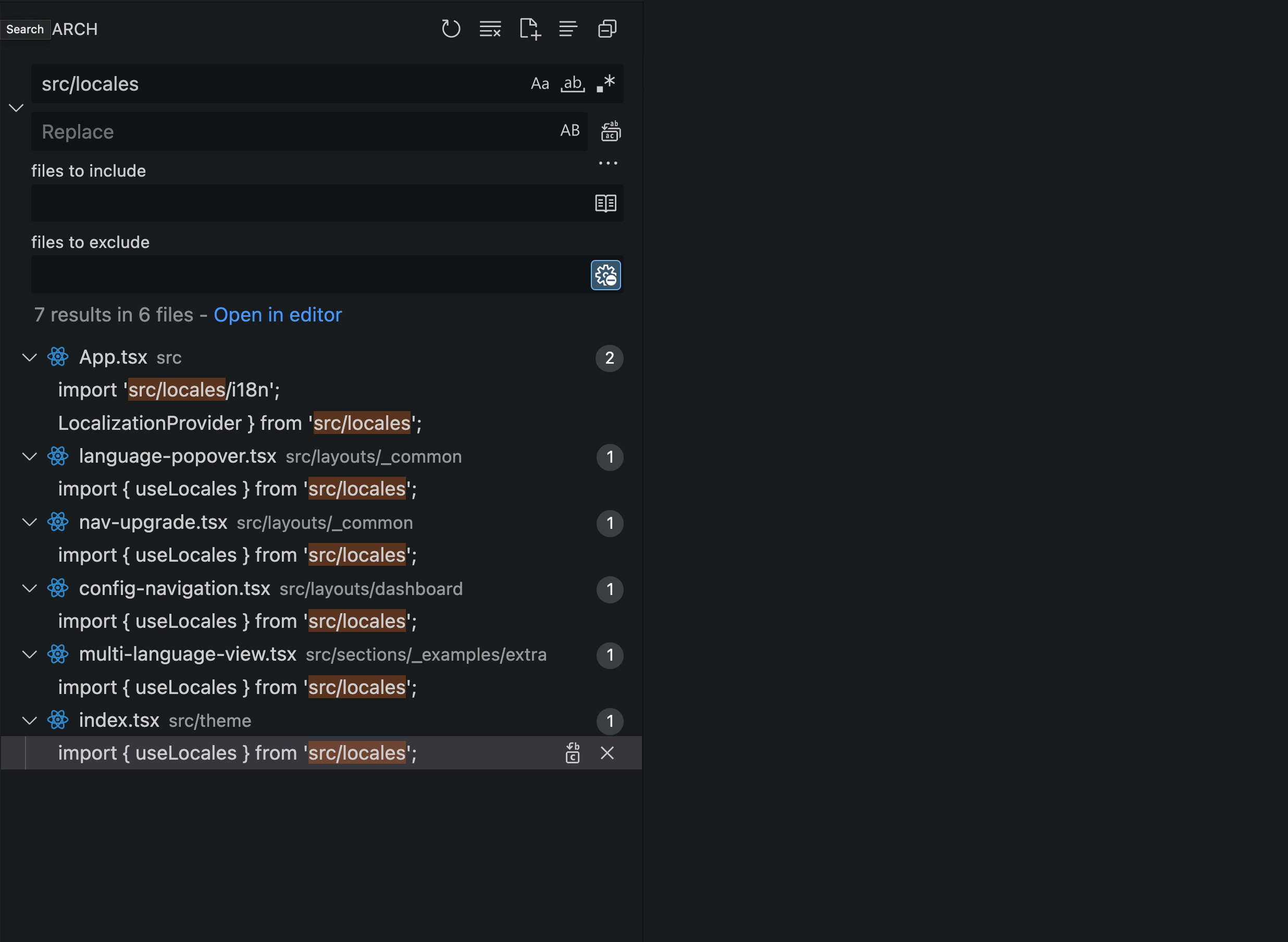Toggle Use Exclude Settings and Ignore Files
This screenshot has width=1288, height=942.
(605, 276)
